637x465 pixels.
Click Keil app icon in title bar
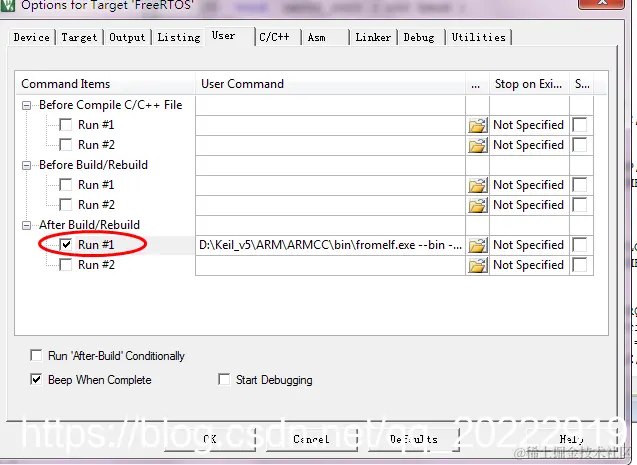(x=8, y=5)
